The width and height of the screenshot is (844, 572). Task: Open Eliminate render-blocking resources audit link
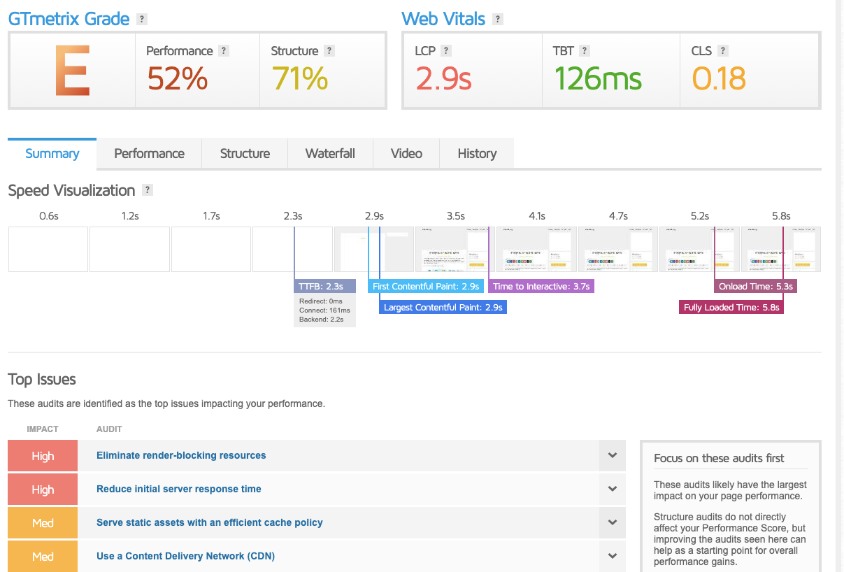pyautogui.click(x=181, y=456)
